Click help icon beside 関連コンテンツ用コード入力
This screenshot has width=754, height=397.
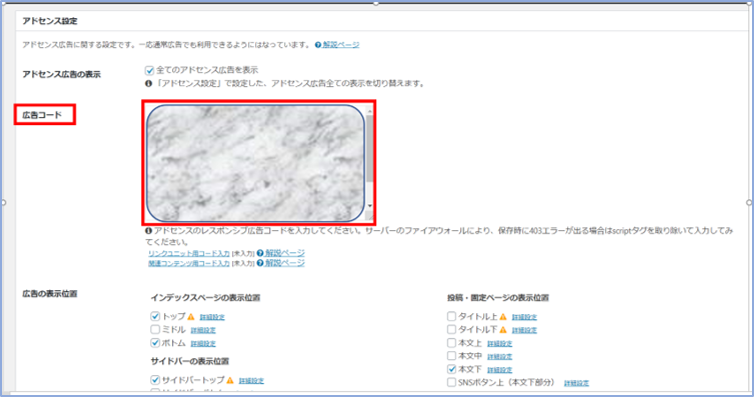260,263
